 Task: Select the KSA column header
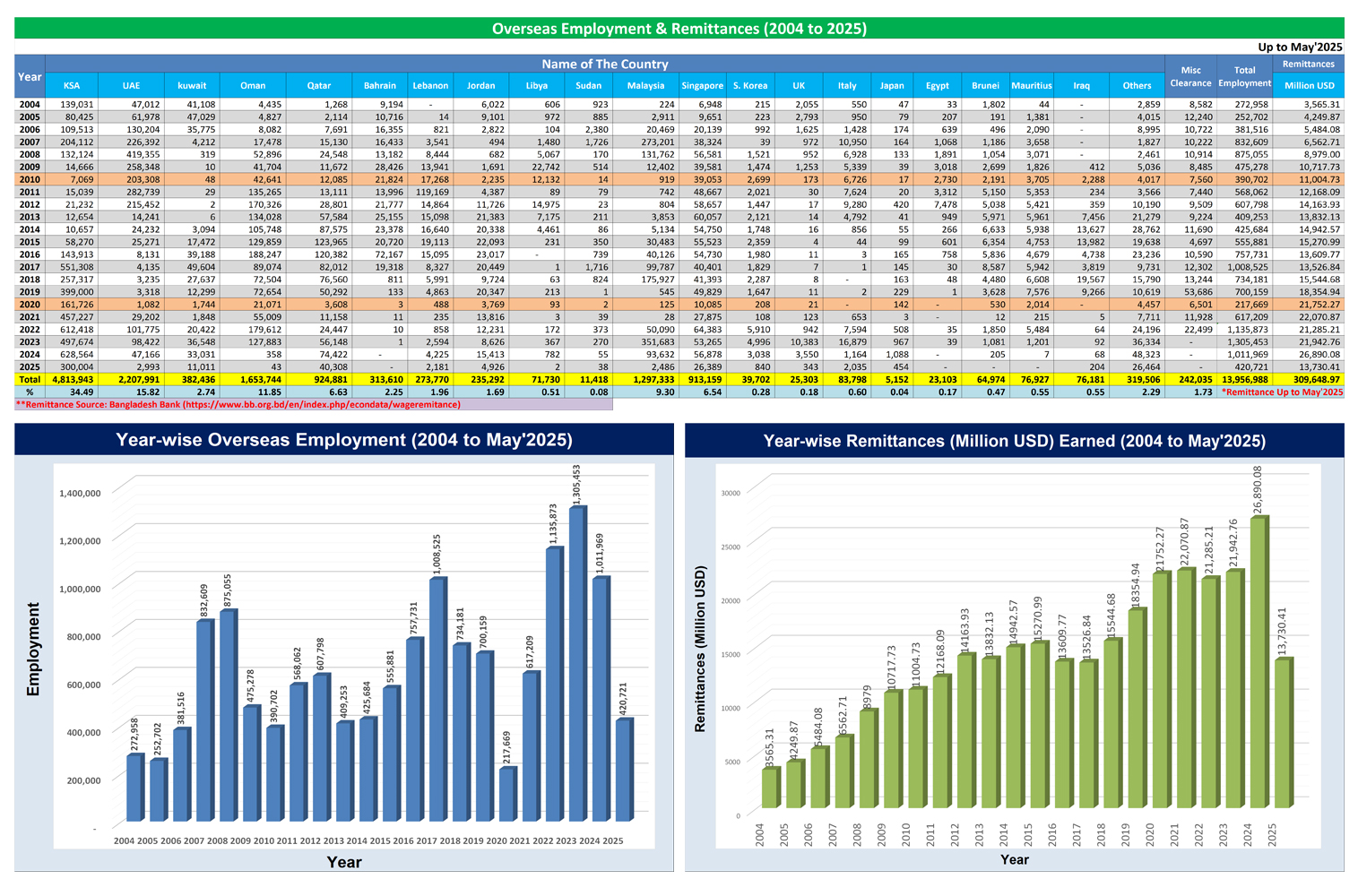coord(72,85)
